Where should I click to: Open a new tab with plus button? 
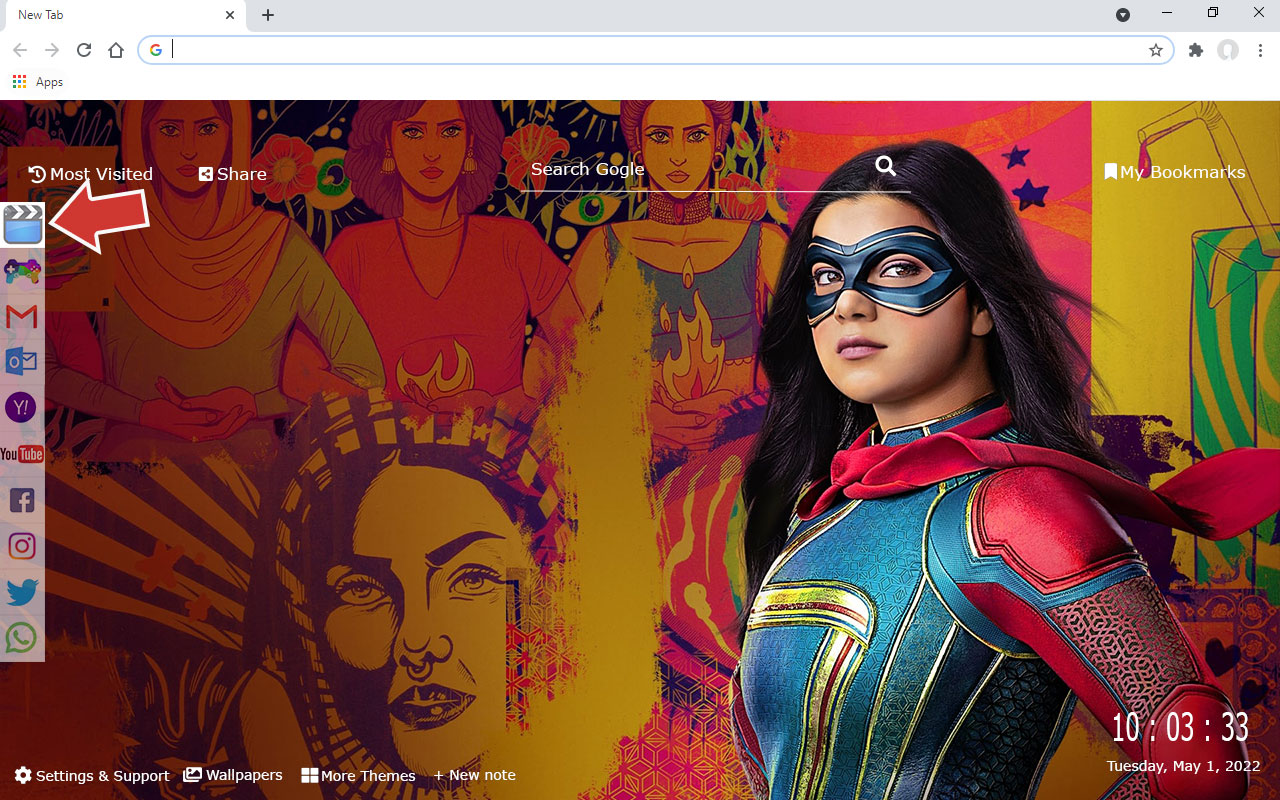(x=268, y=15)
